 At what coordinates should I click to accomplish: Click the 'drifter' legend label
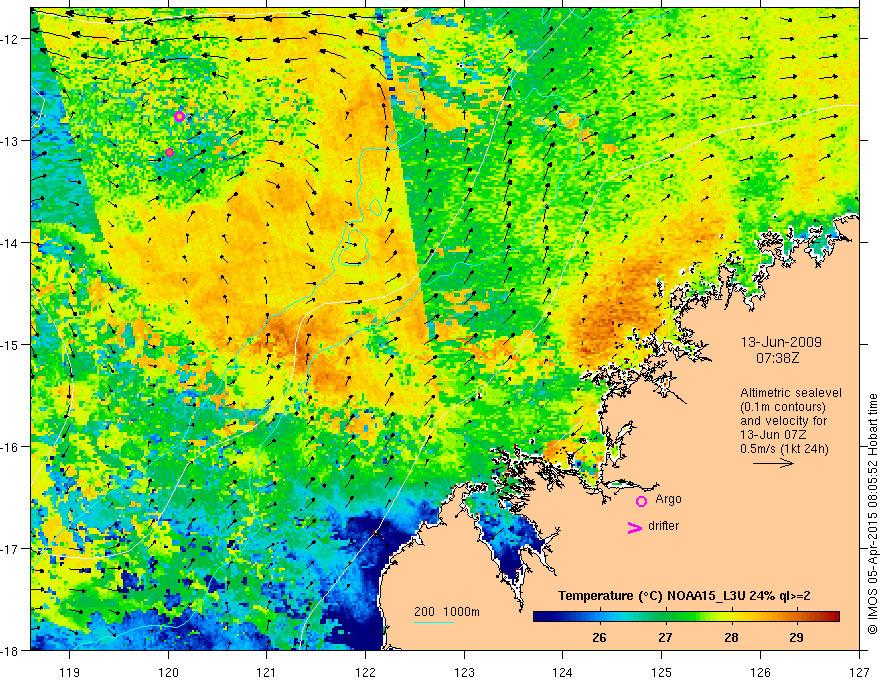pos(663,526)
